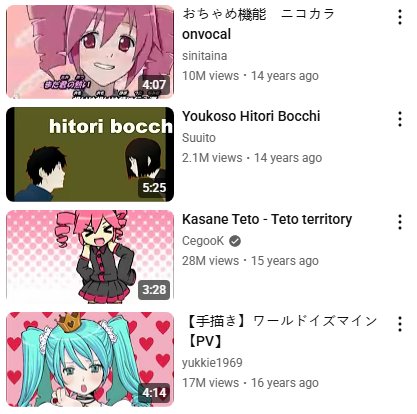Click the 4:14 duration badge
This screenshot has height=414, width=417.
click(x=154, y=392)
